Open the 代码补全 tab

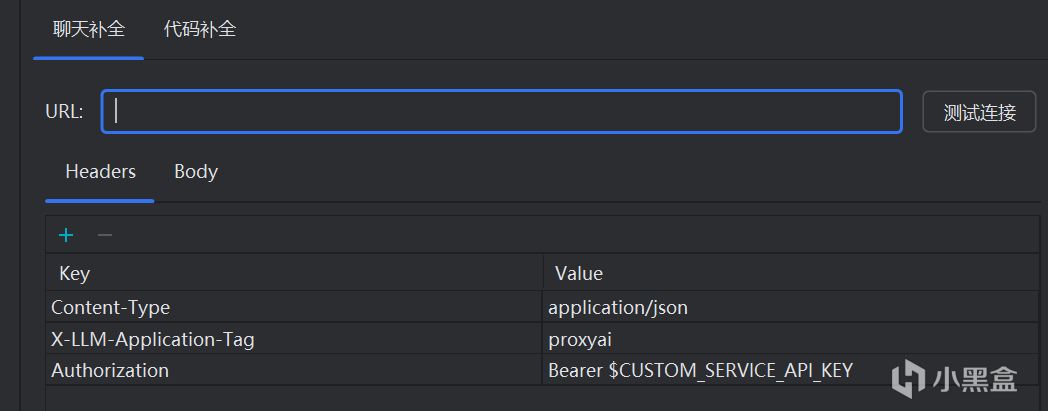(200, 29)
